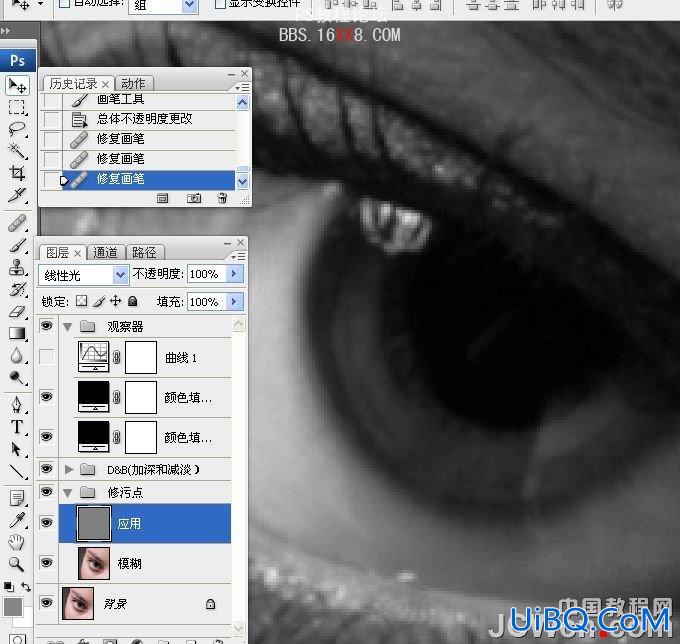Select the Magic Wand tool
This screenshot has width=680, height=644.
(17, 150)
